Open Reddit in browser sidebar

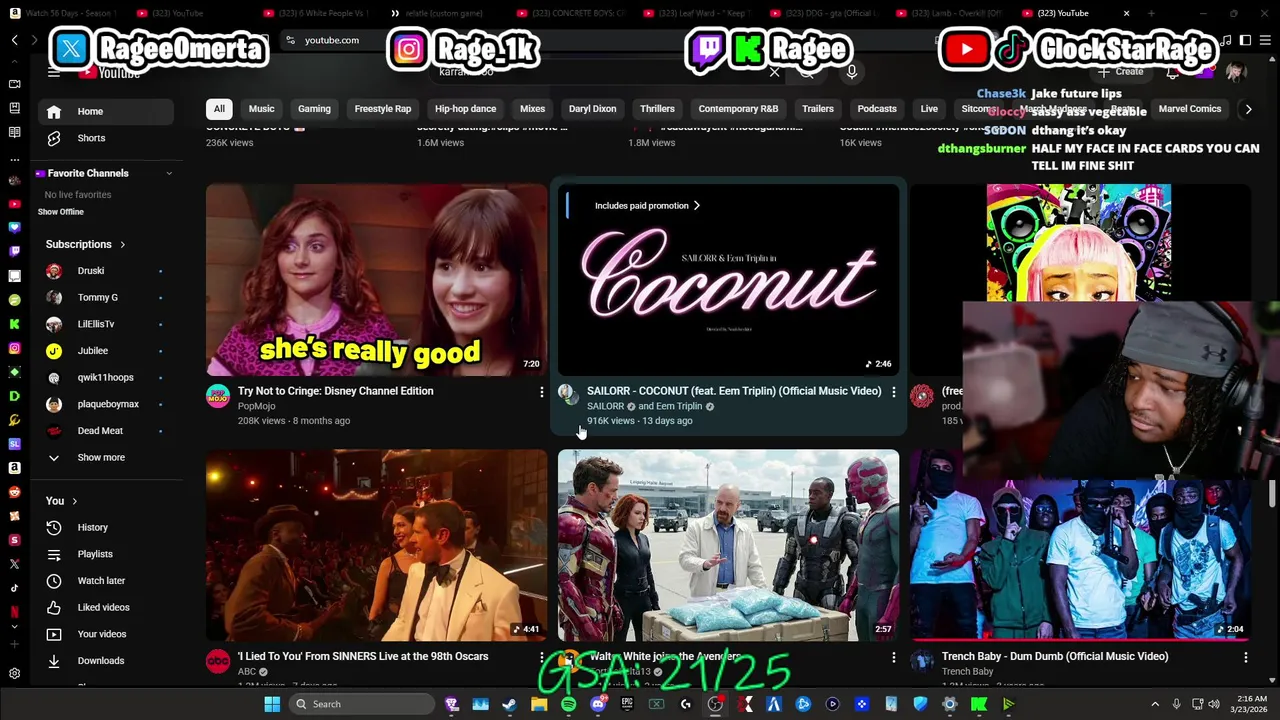point(14,492)
